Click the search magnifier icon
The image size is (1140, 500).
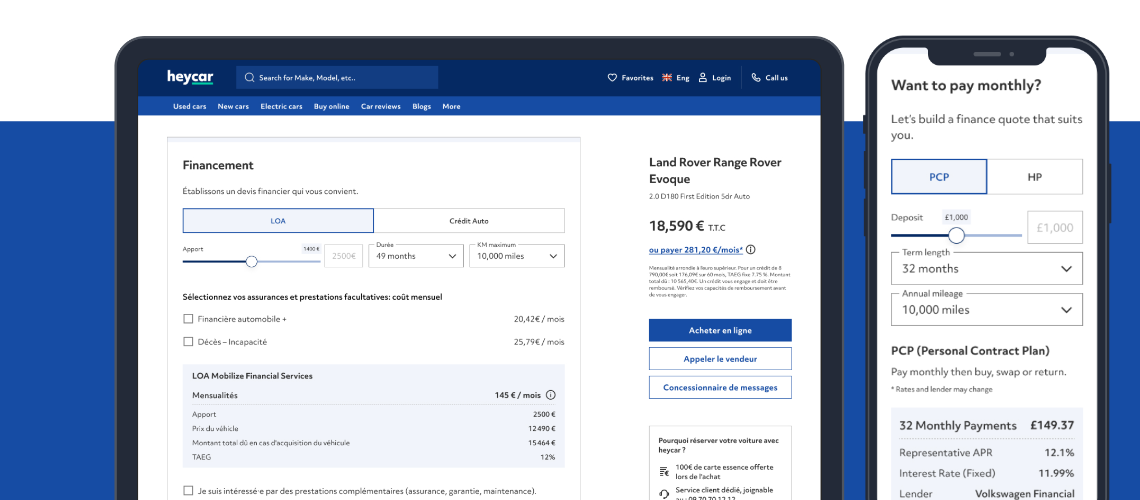coord(249,78)
